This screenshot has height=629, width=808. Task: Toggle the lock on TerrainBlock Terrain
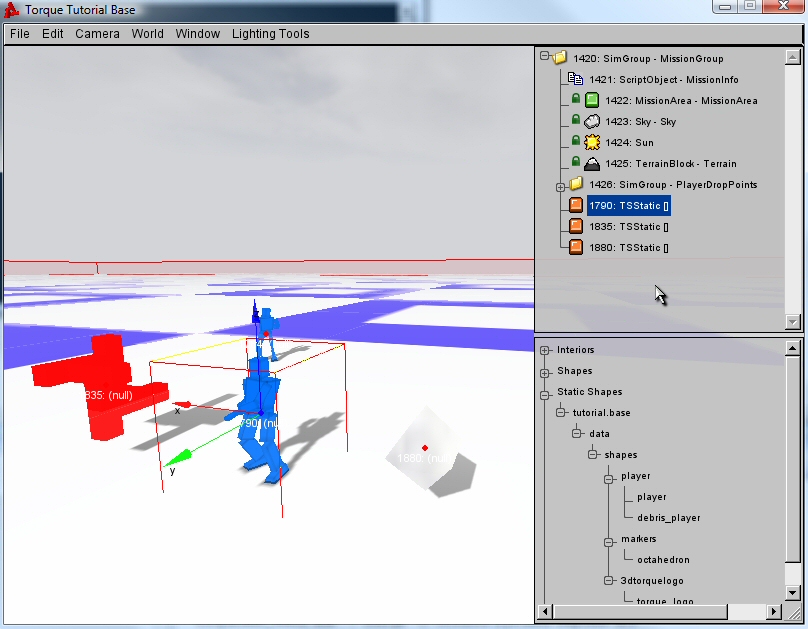click(x=576, y=164)
